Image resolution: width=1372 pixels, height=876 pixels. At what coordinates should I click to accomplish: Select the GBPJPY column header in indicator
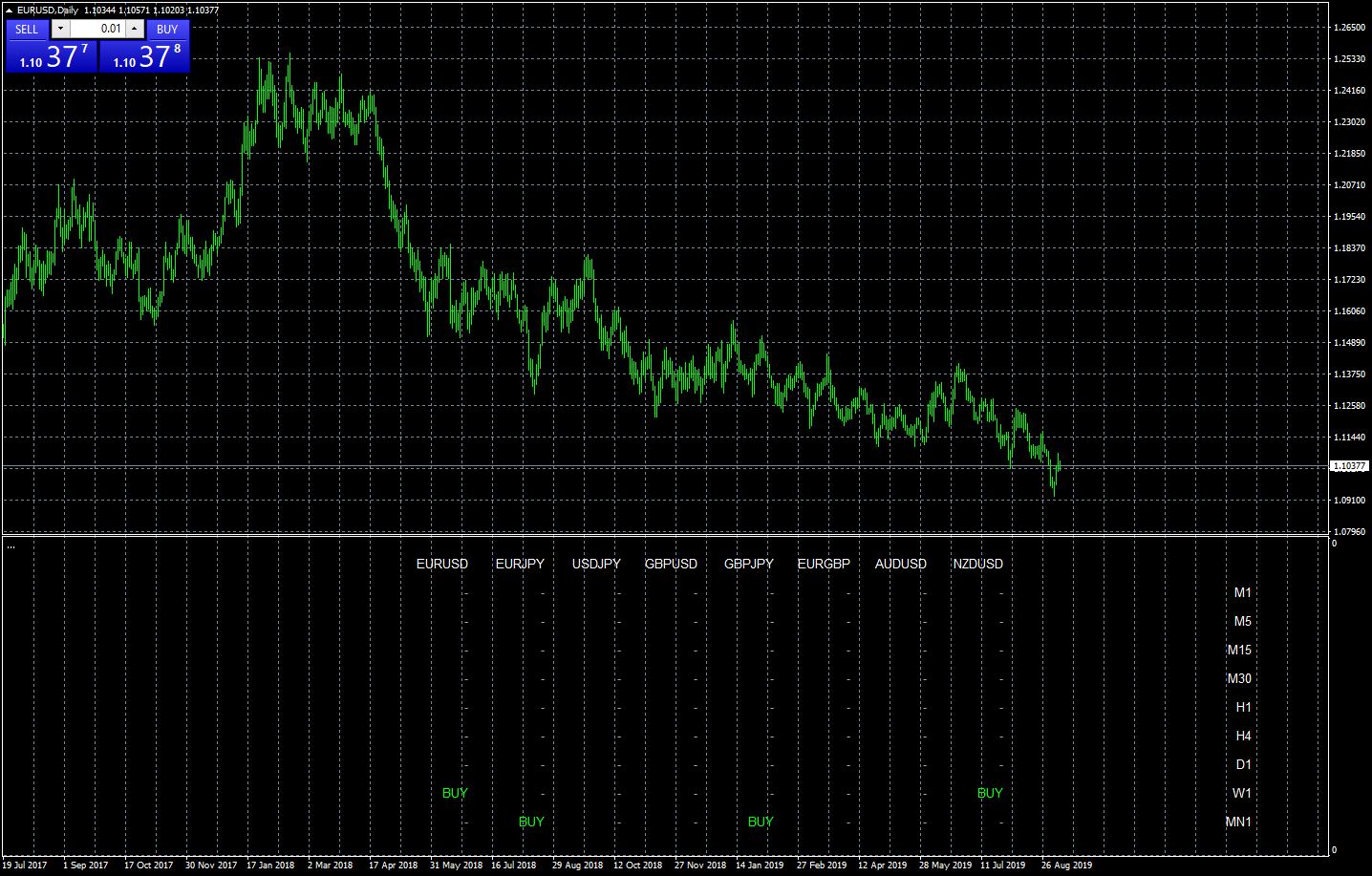tap(749, 564)
